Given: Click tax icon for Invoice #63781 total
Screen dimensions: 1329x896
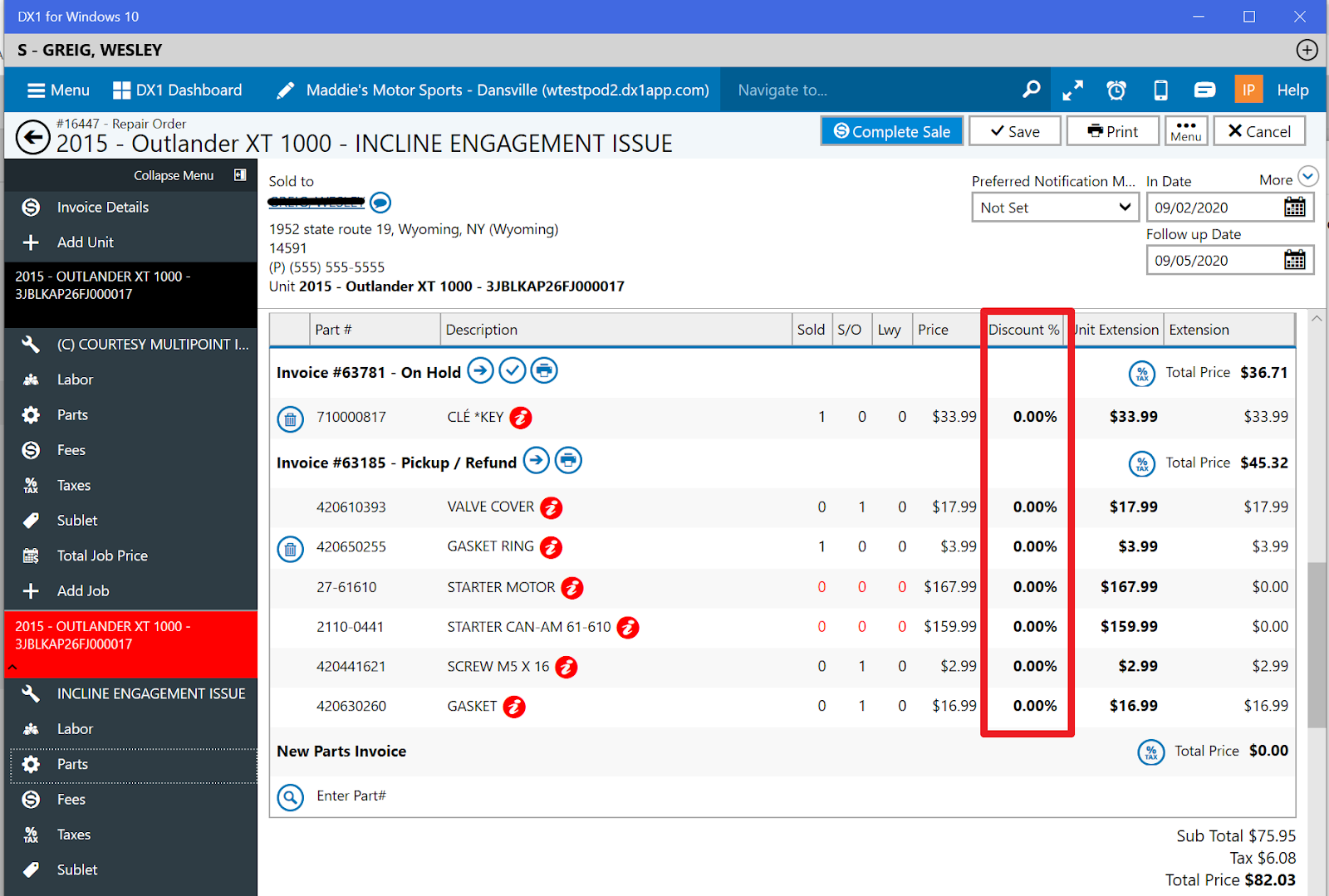Looking at the screenshot, I should pyautogui.click(x=1142, y=374).
